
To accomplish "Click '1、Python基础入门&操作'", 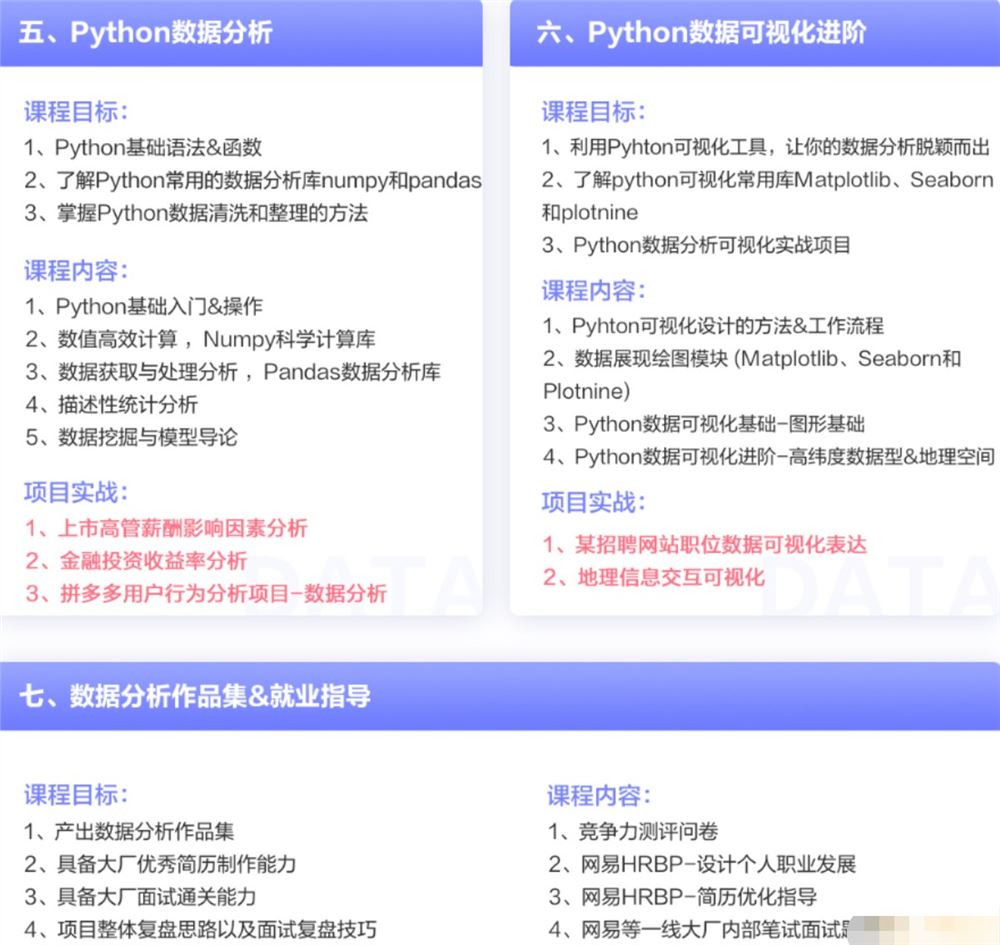I will [x=143, y=307].
